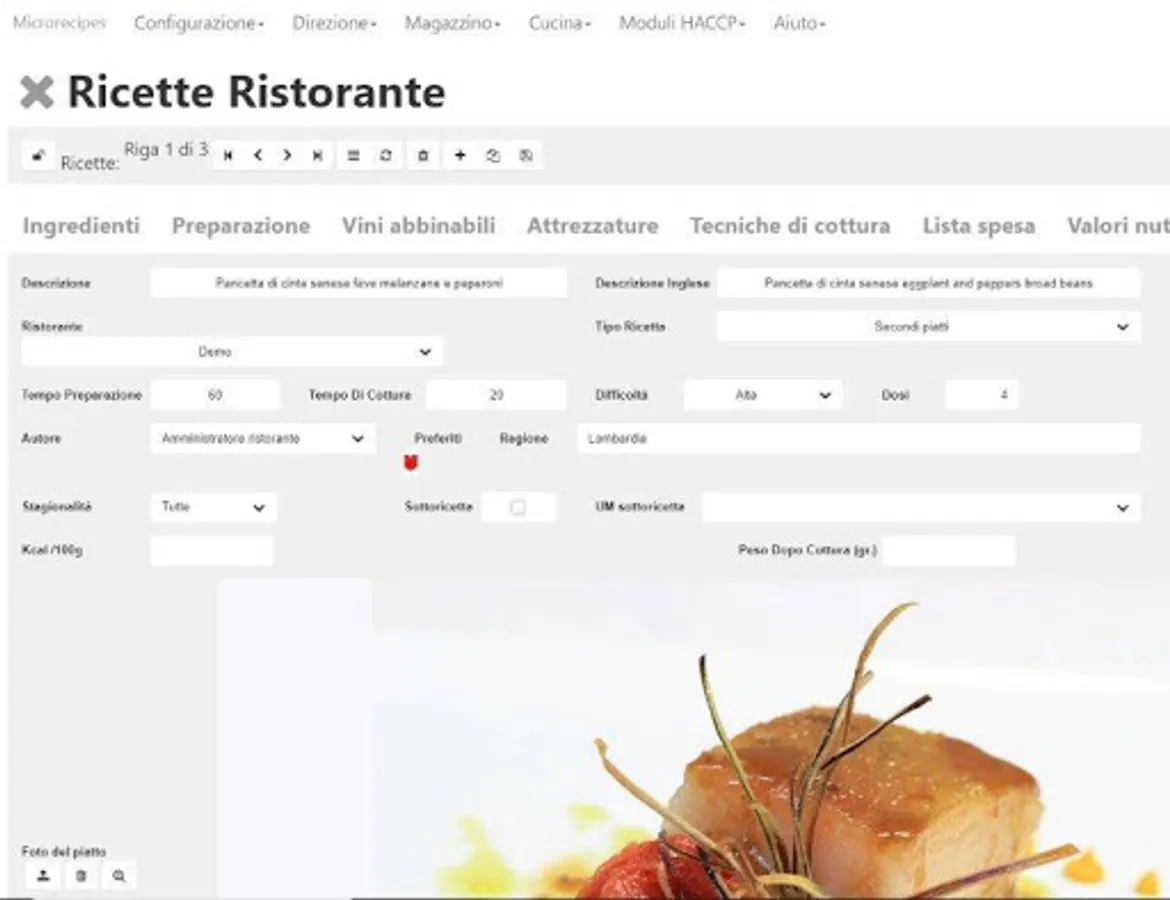Close the Ricette Ristorante page with X
Viewport: 1170px width, 900px height.
37,93
